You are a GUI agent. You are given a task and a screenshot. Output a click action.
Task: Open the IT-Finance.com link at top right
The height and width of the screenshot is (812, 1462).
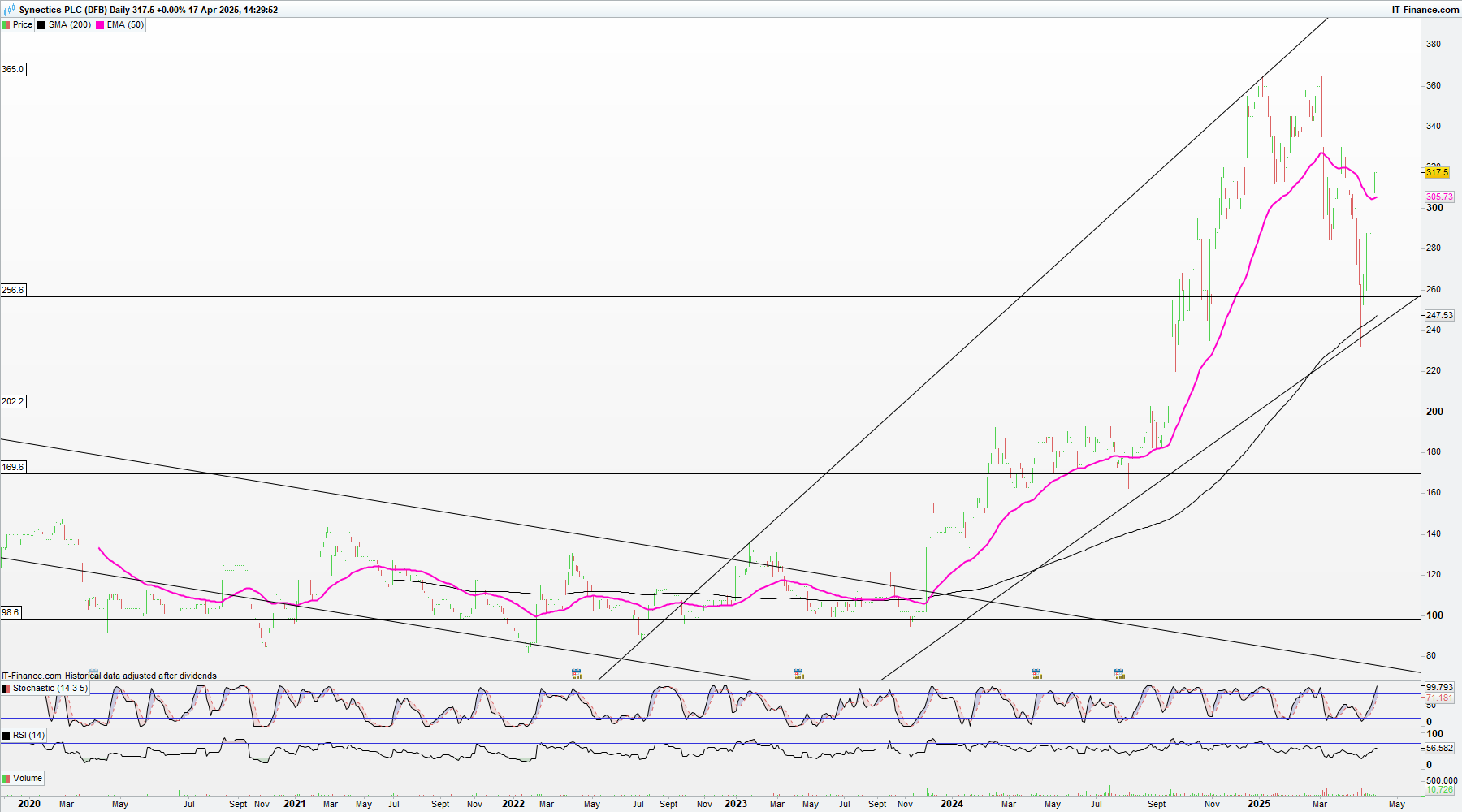pyautogui.click(x=1425, y=10)
